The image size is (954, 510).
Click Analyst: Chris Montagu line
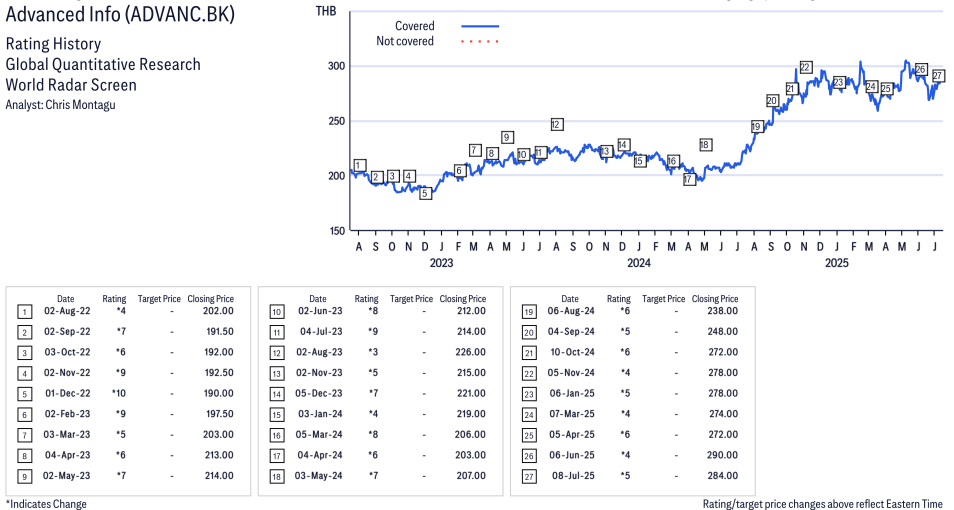point(60,105)
